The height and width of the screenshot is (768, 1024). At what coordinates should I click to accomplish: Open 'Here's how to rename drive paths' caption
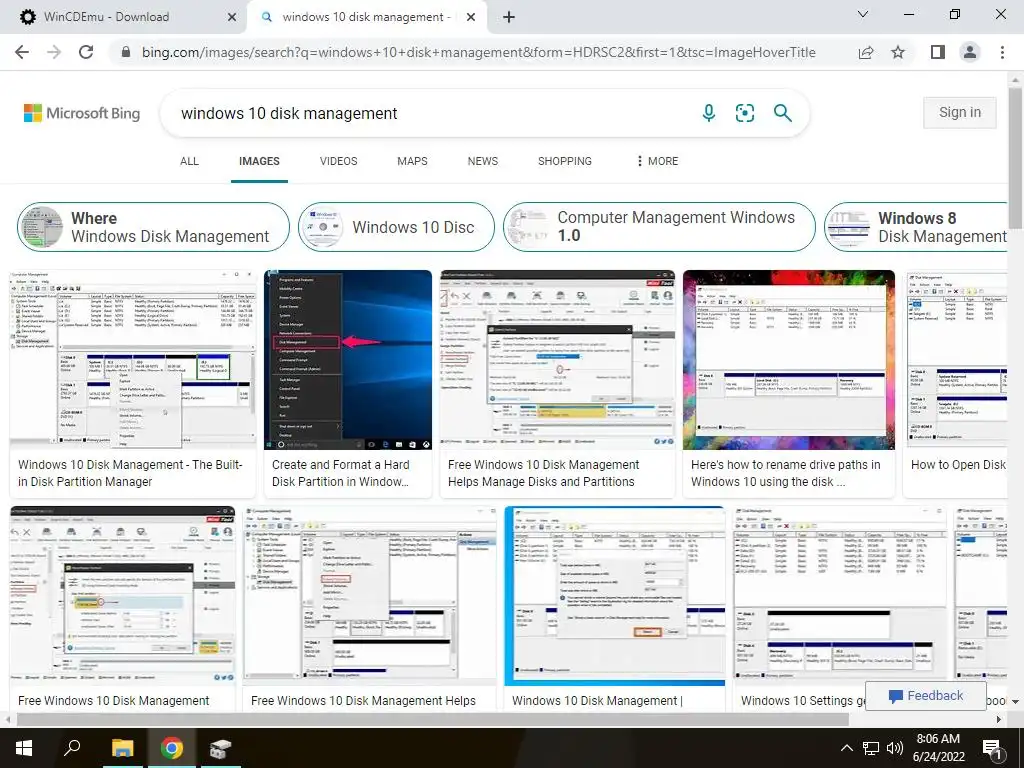[786, 473]
